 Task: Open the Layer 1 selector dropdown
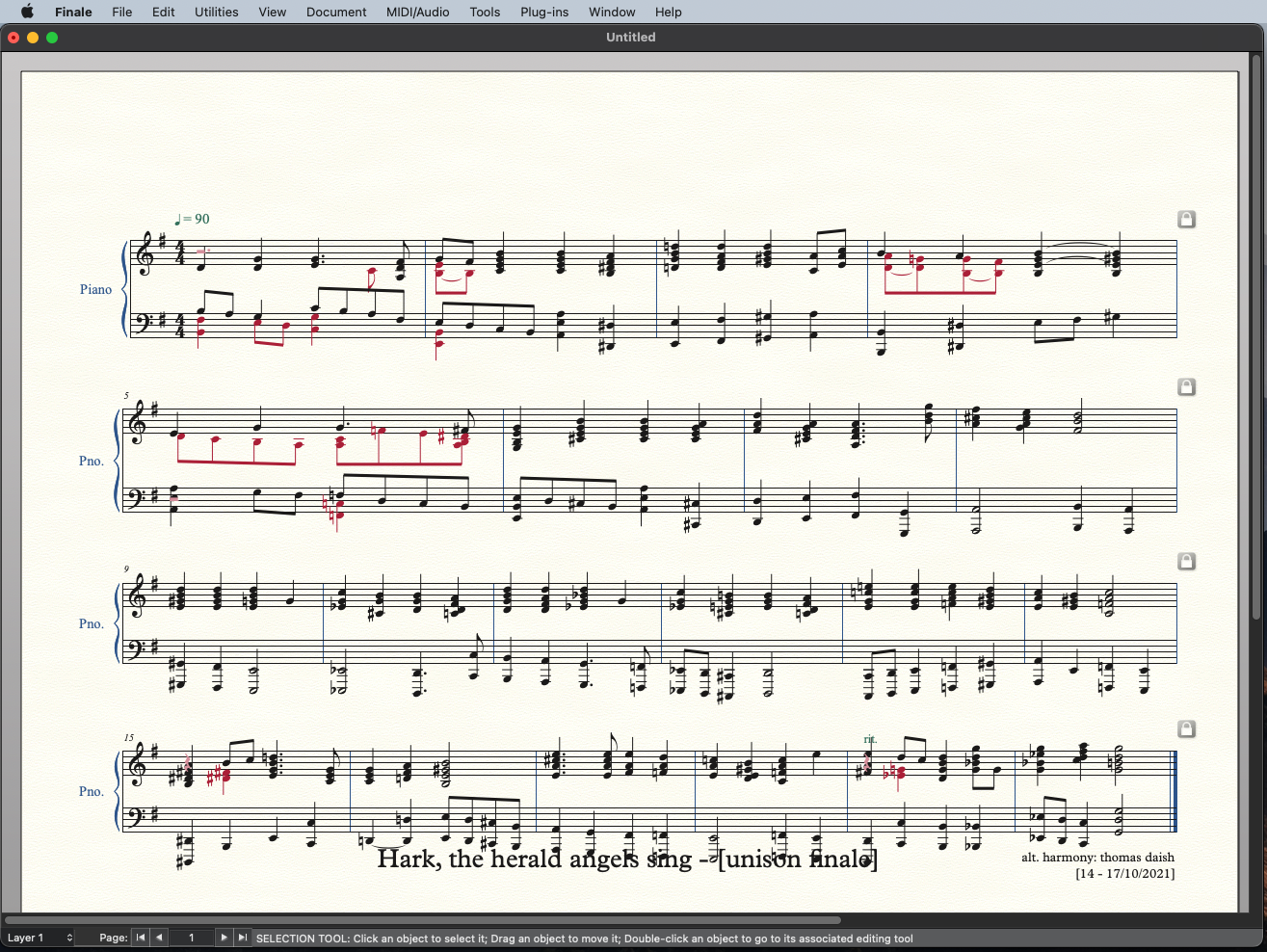point(40,938)
